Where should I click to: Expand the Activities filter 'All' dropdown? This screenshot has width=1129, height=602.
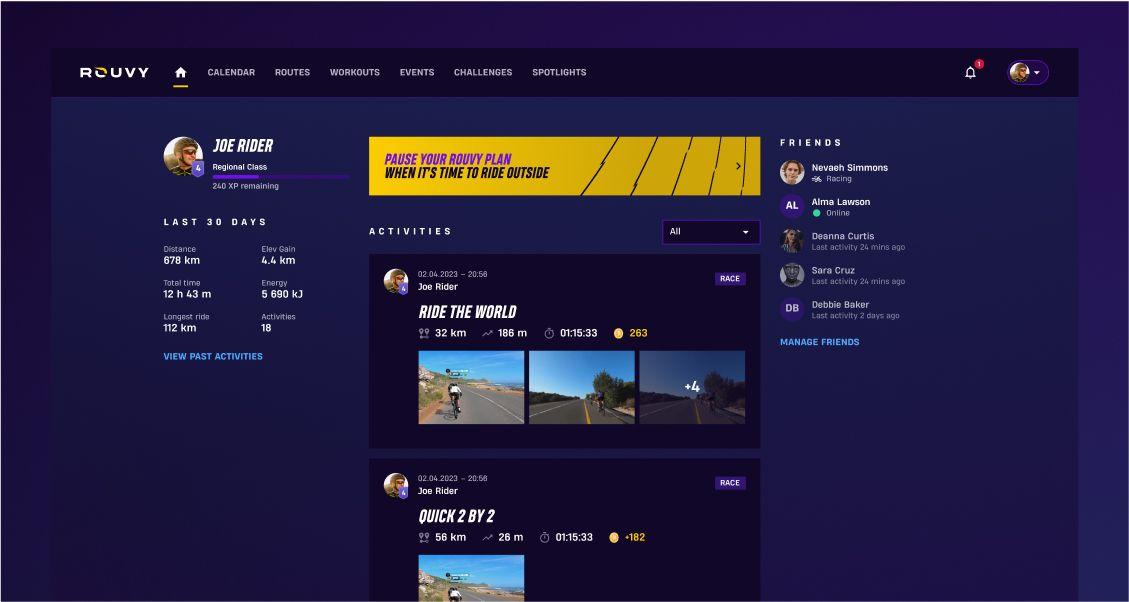[710, 232]
